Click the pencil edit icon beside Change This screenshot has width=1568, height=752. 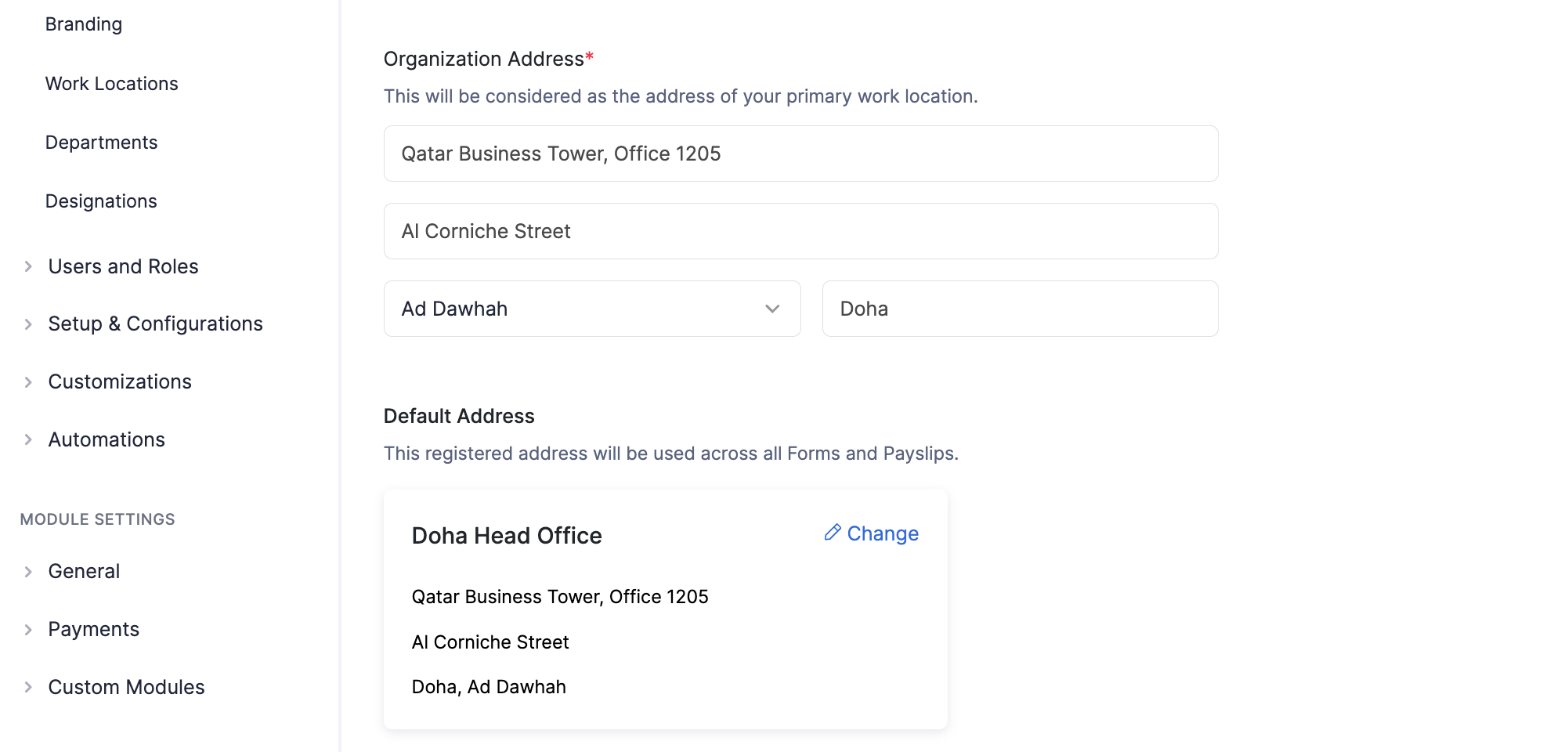pos(832,533)
